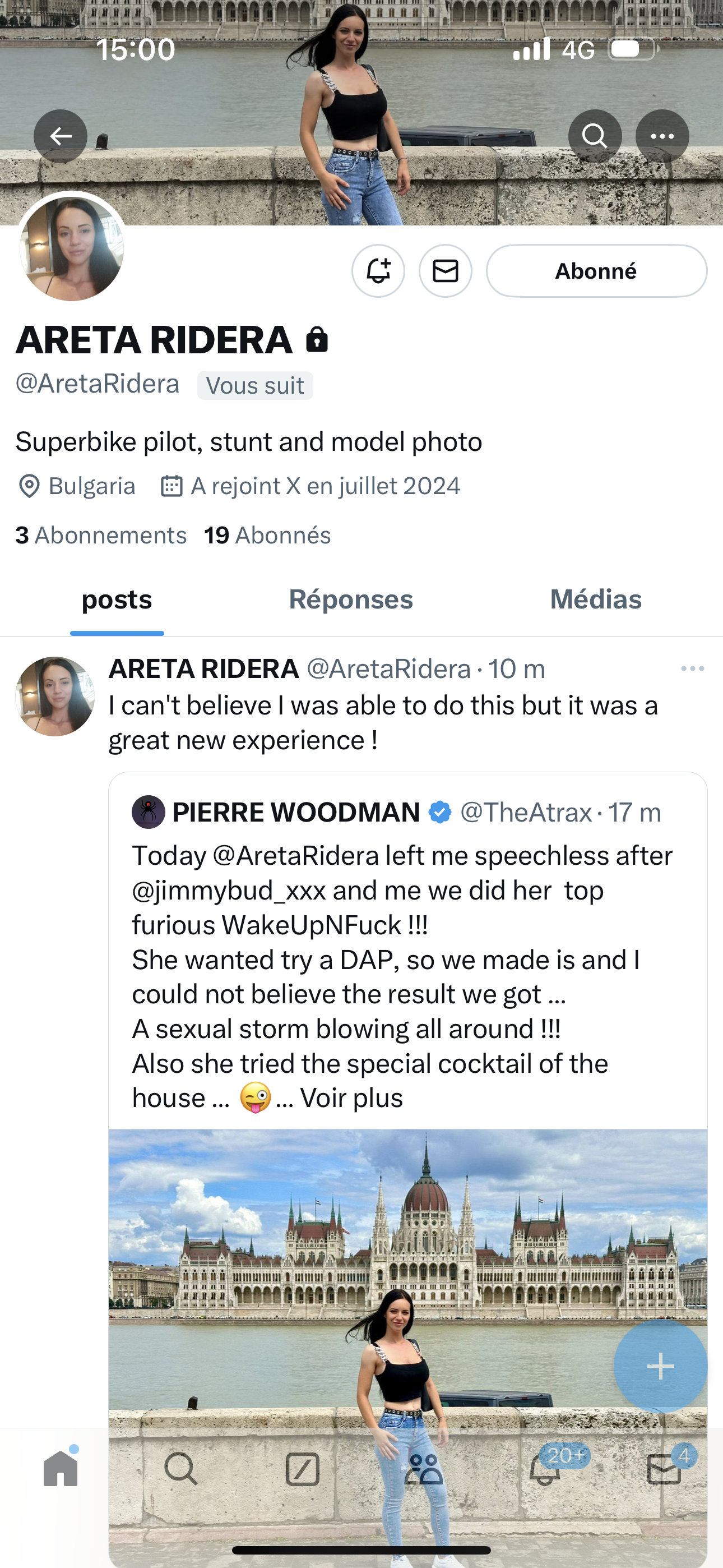The height and width of the screenshot is (1568, 723).
Task: Open profile search magnifier icon
Action: [x=595, y=136]
